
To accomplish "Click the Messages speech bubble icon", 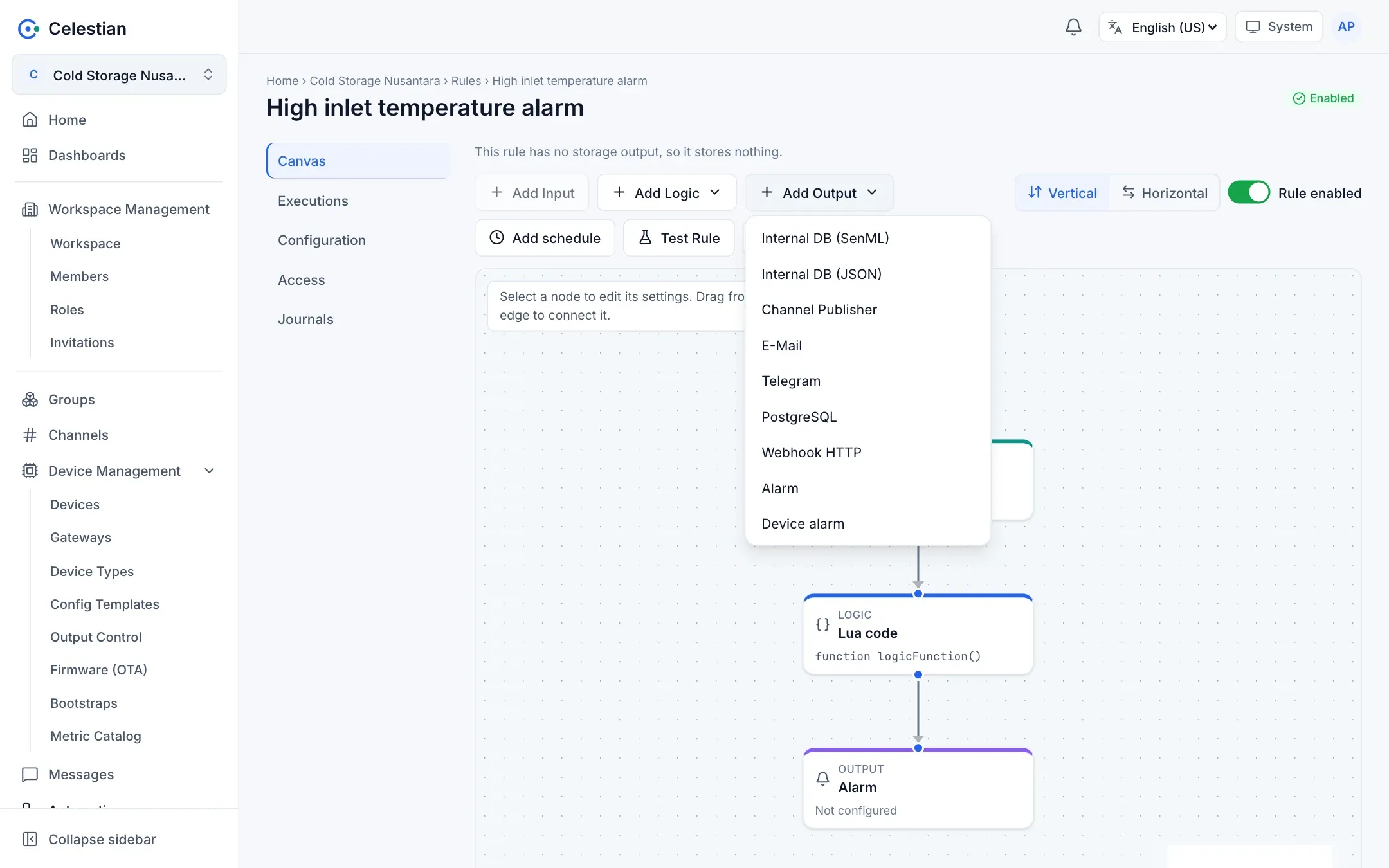I will click(30, 774).
